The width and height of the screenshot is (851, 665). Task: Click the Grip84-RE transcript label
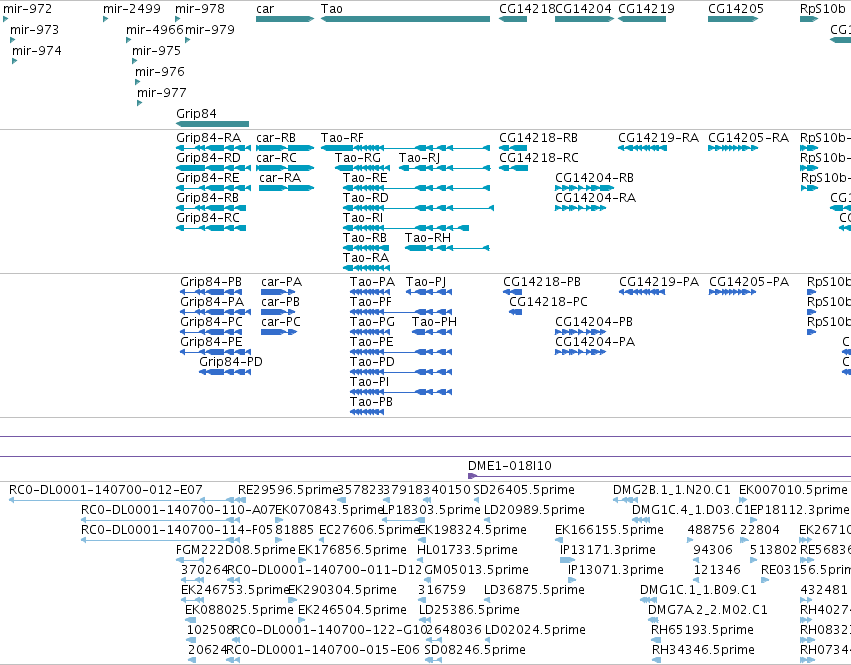pyautogui.click(x=208, y=178)
